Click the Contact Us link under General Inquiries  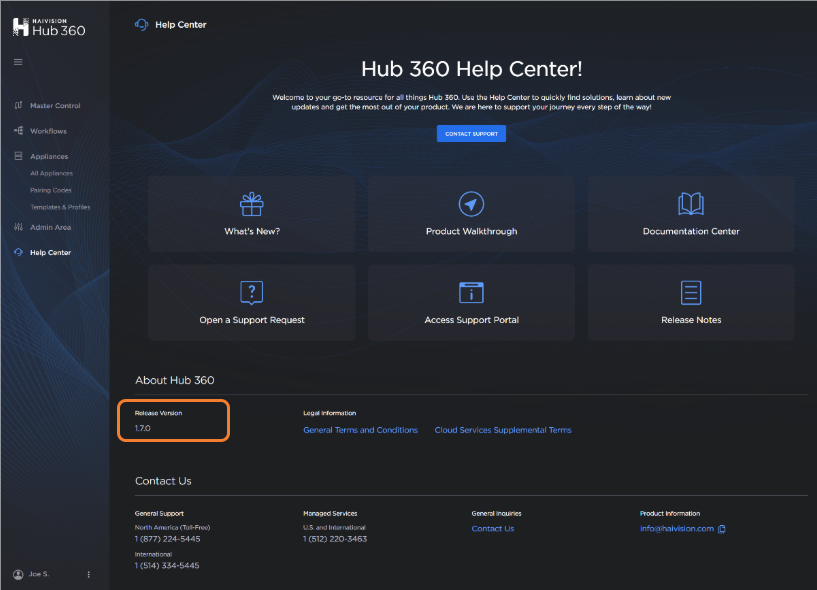[492, 528]
